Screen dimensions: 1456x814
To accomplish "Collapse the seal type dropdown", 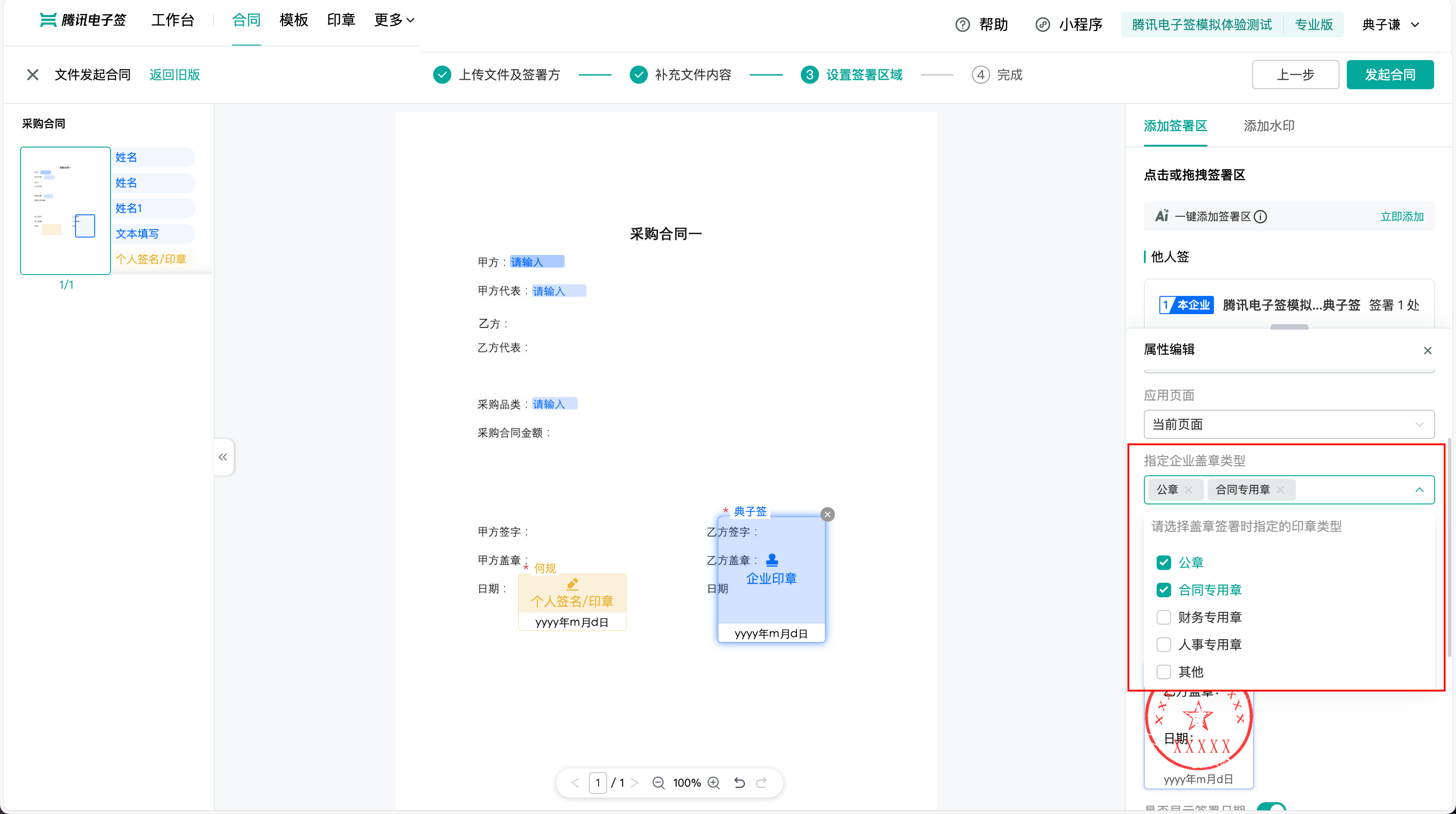I will click(x=1419, y=490).
